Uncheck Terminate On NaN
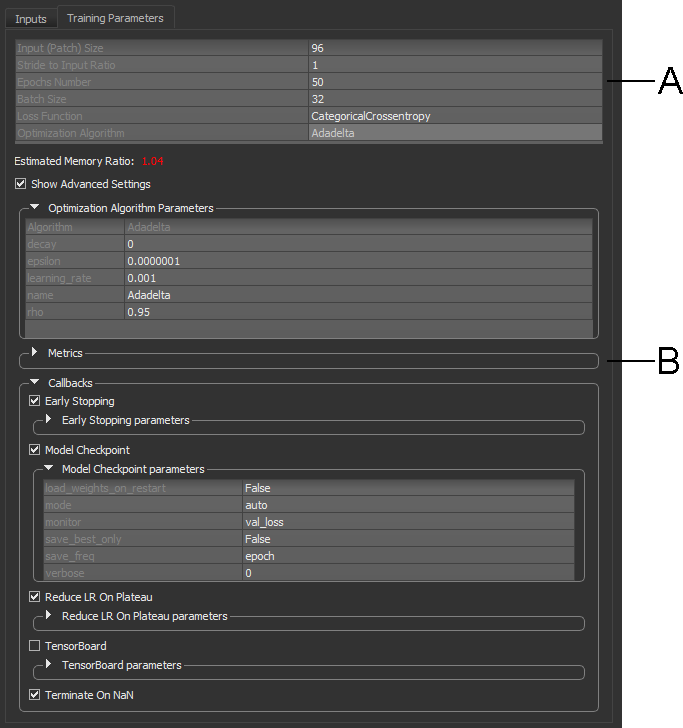The width and height of the screenshot is (683, 728). point(35,695)
